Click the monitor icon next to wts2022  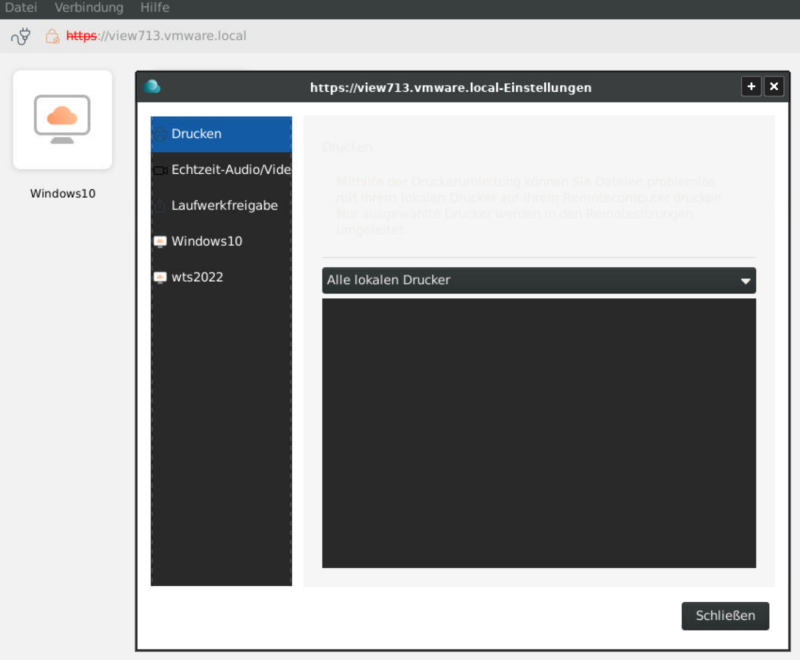160,278
